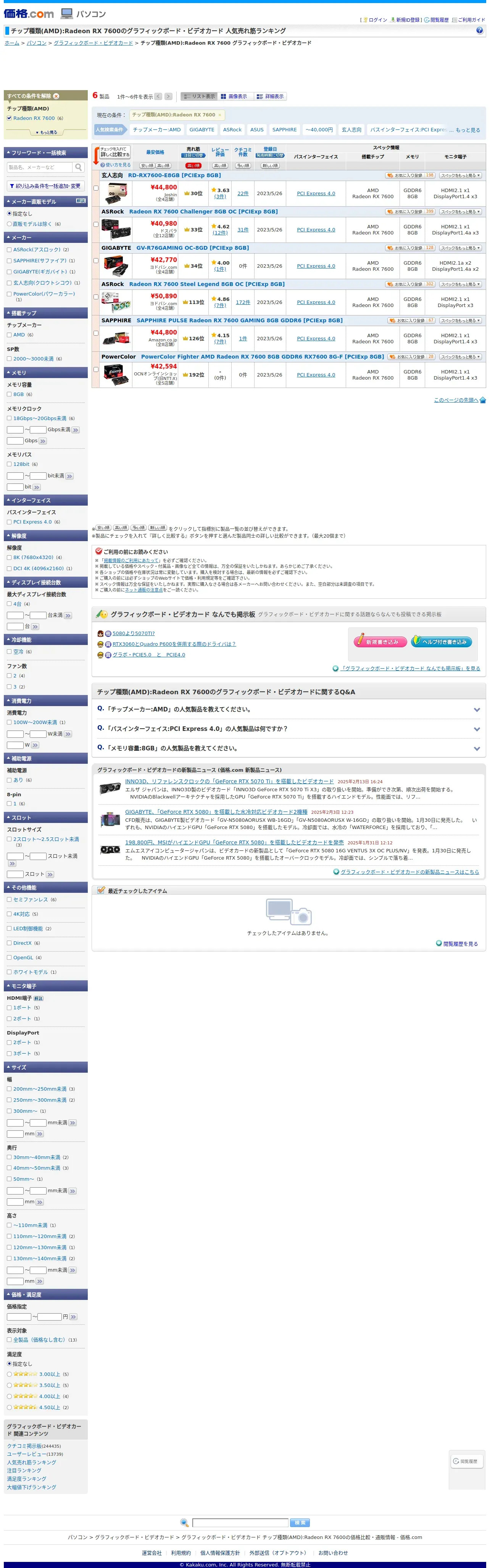Show more popular conditions もっと見る
This screenshot has height=1568, width=490.
tap(467, 130)
